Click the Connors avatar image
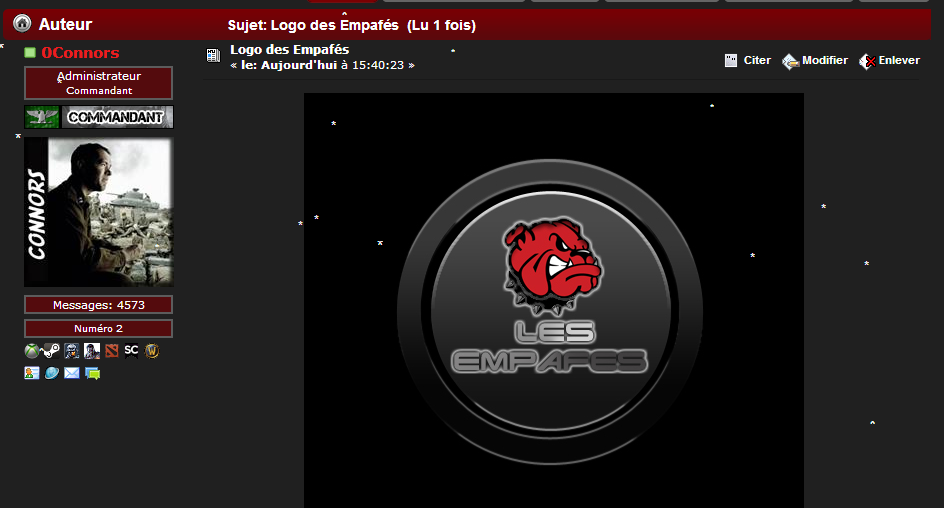The width and height of the screenshot is (944, 508). click(99, 212)
